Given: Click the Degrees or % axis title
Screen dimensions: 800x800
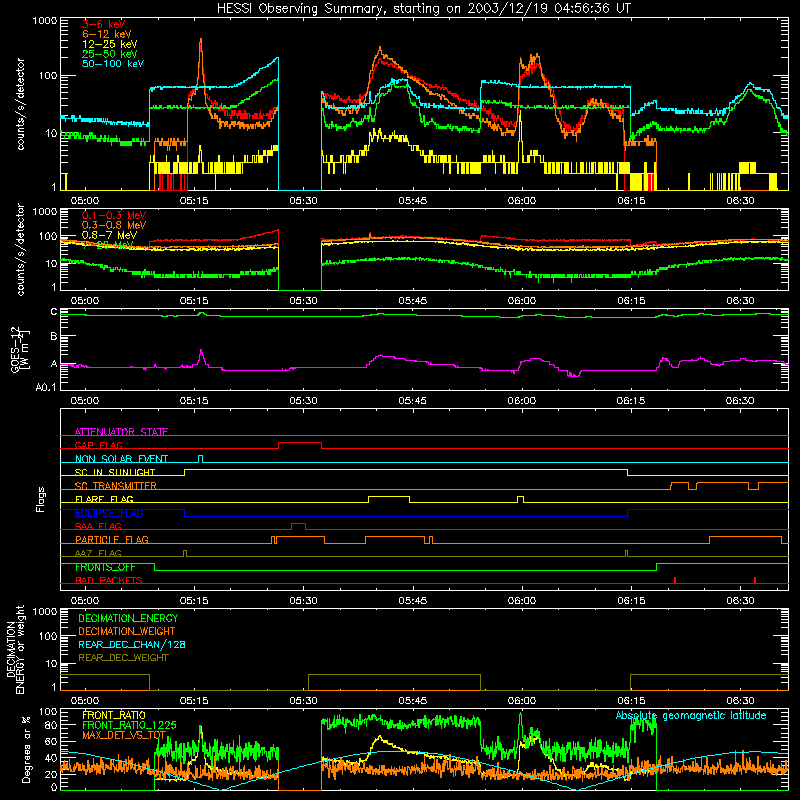Looking at the screenshot, I should tap(26, 749).
